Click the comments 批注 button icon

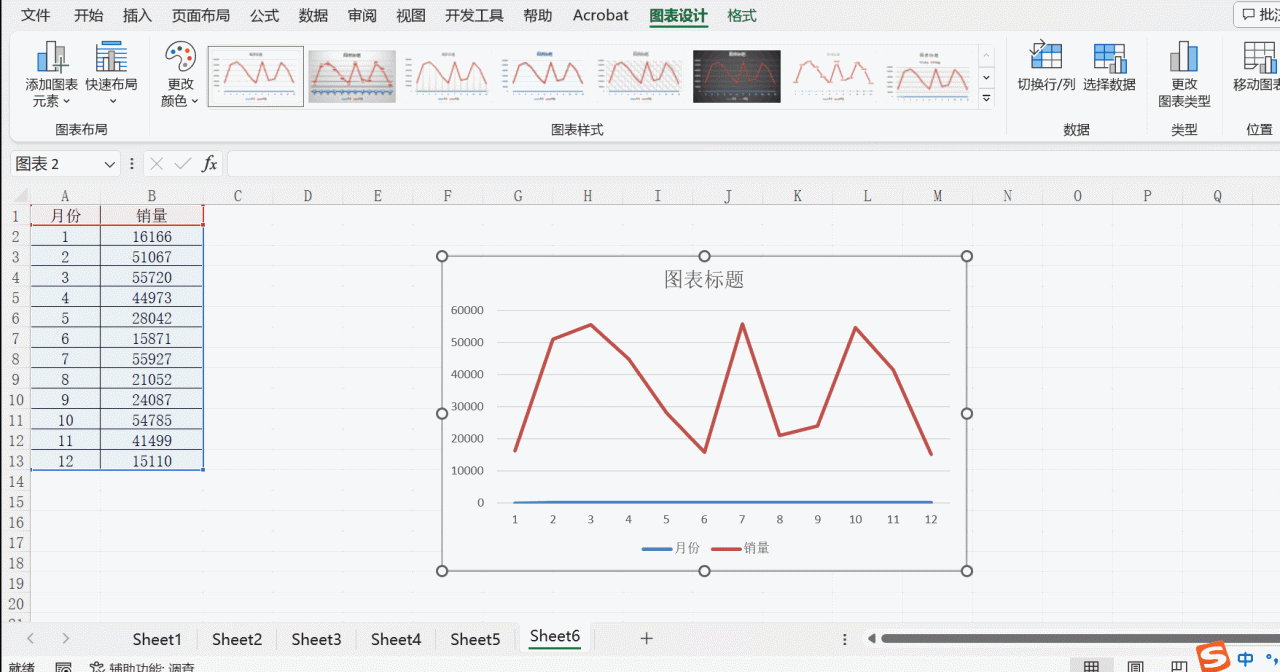1248,15
